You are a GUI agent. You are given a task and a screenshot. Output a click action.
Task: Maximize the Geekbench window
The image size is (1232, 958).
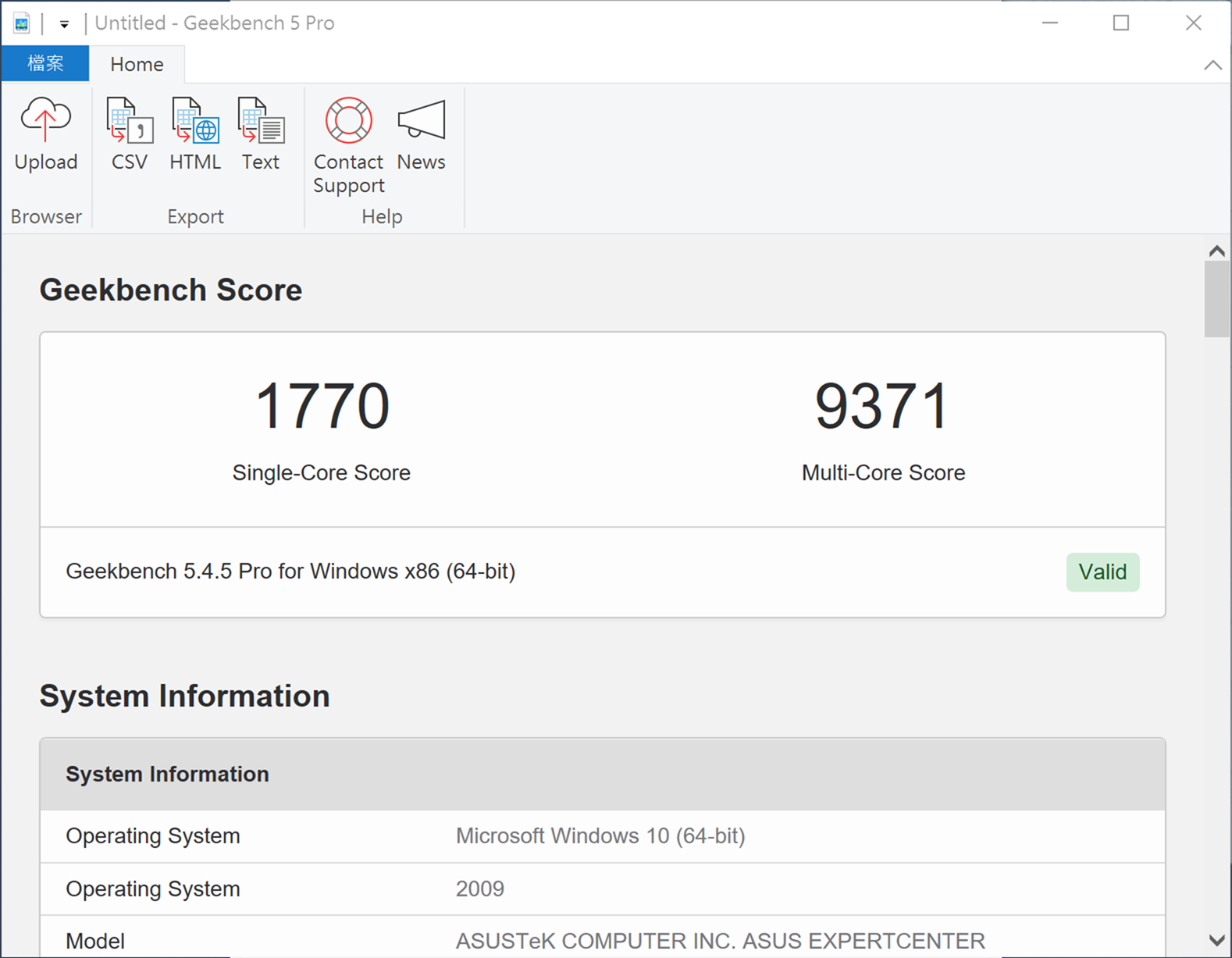pos(1120,23)
